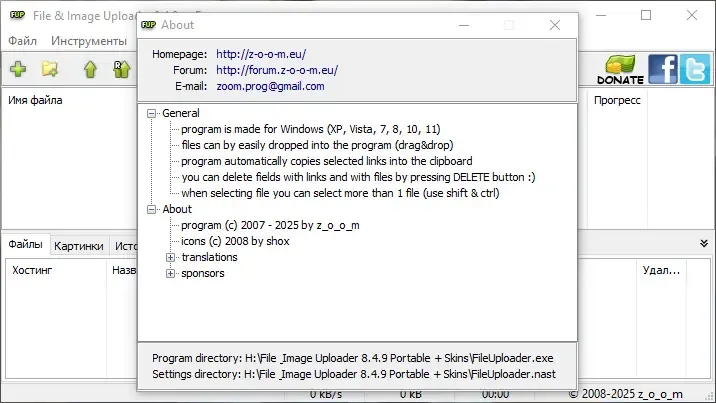Switch to the Файлы tab

[x=26, y=245]
